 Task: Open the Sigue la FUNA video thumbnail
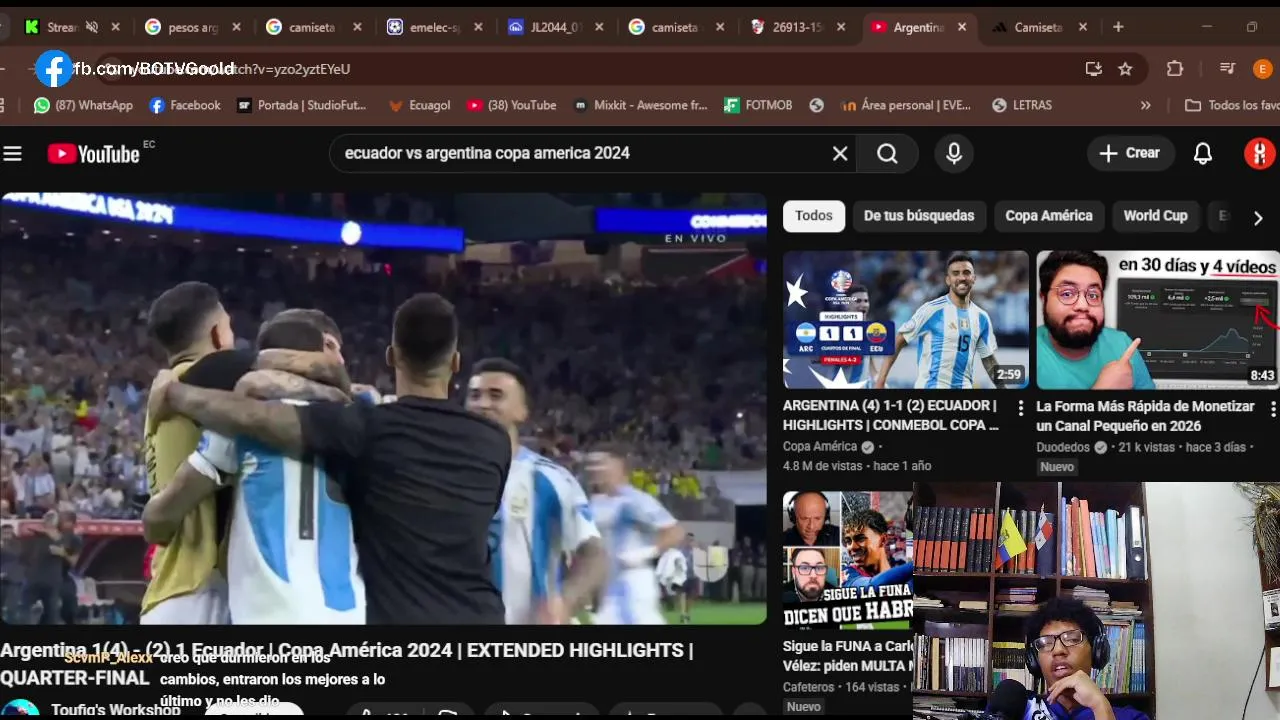(x=847, y=559)
